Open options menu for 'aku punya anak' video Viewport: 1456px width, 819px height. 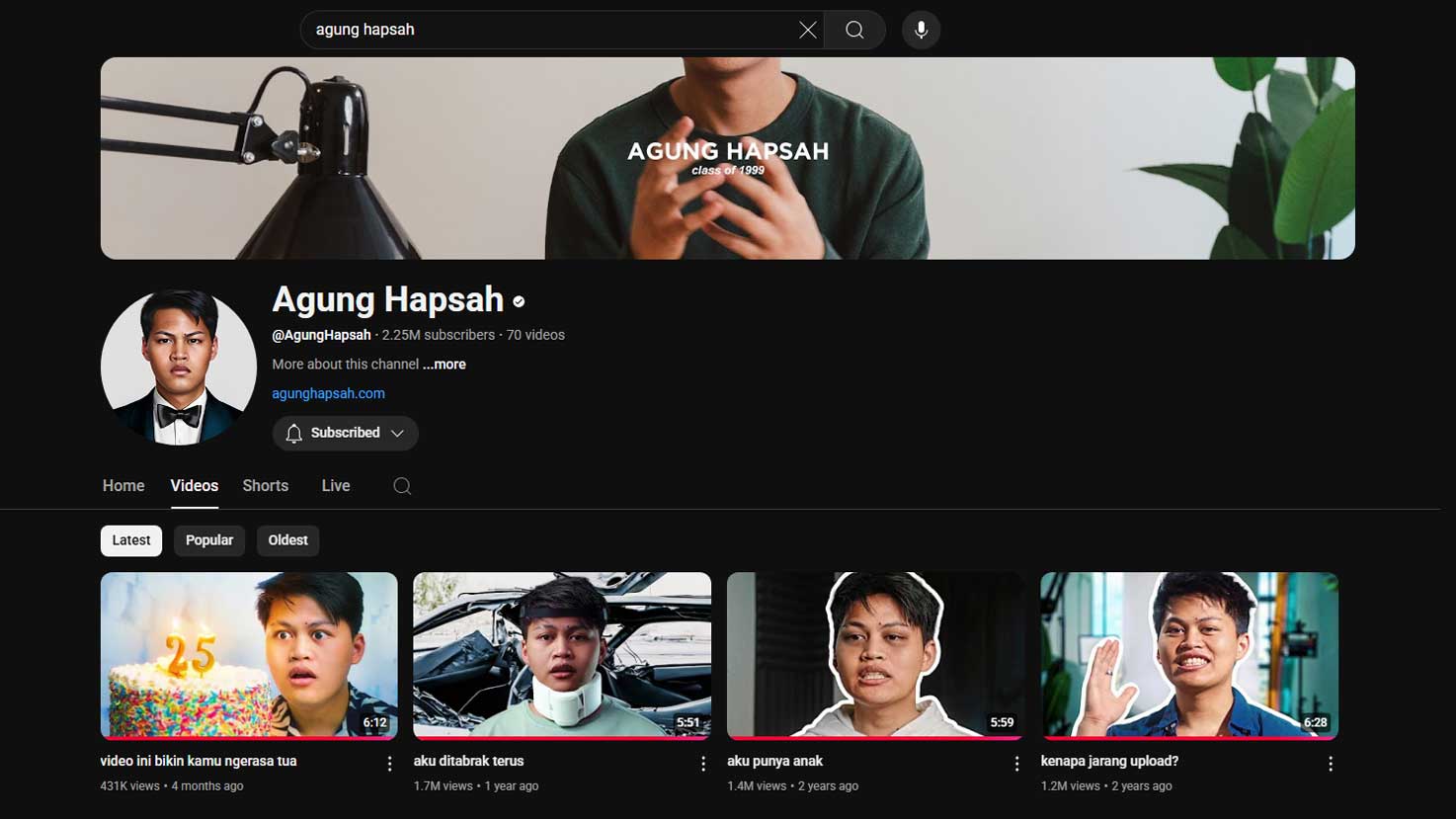1016,763
